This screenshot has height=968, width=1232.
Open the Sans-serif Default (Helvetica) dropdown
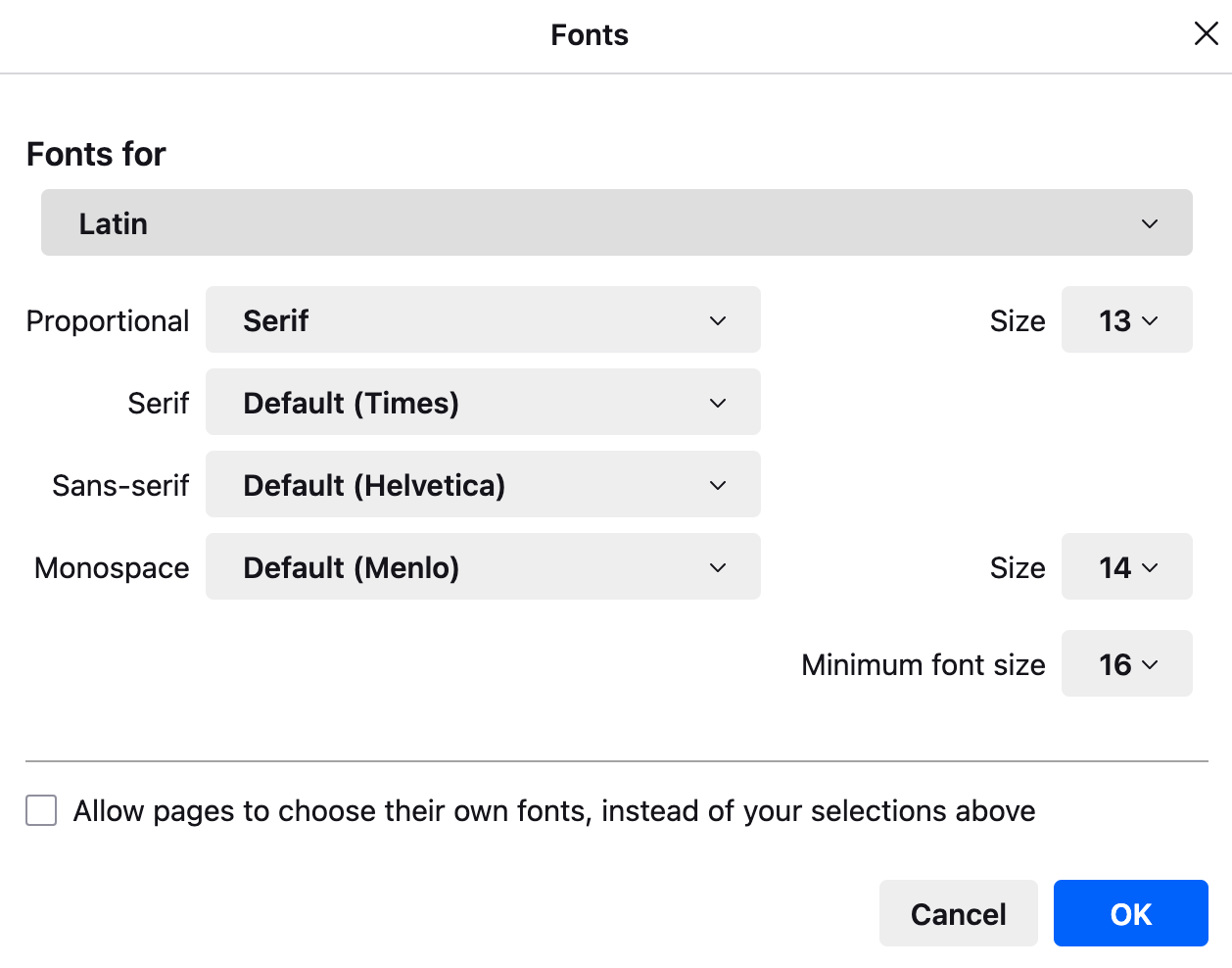[x=482, y=485]
